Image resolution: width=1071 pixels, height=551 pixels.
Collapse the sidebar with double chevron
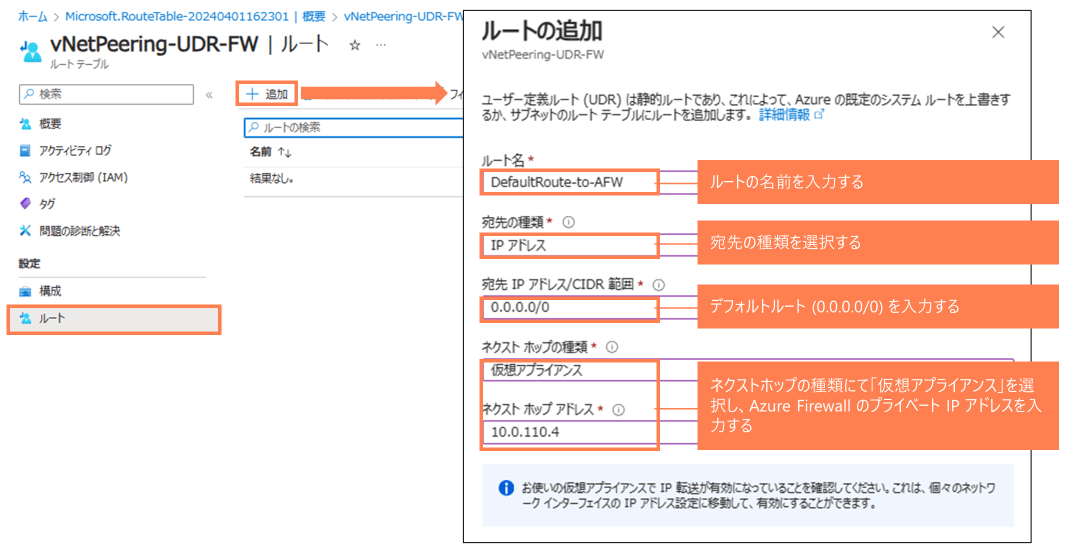click(209, 95)
